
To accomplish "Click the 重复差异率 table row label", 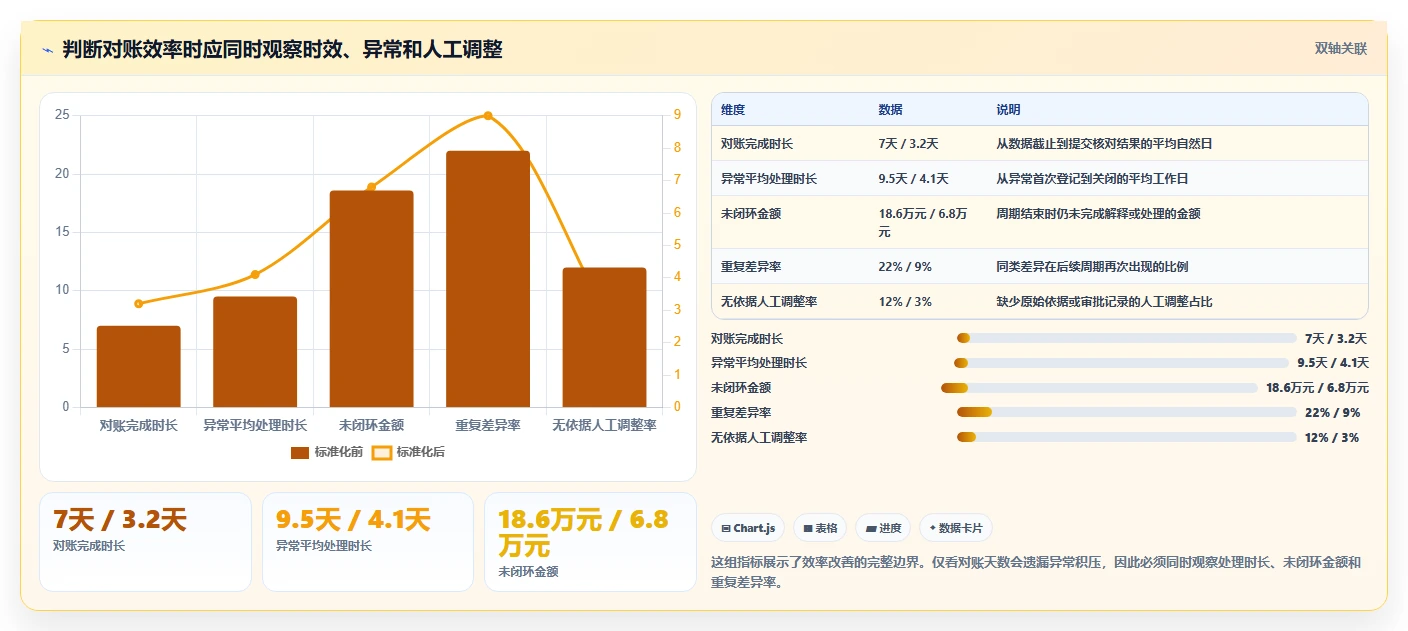I will [751, 267].
